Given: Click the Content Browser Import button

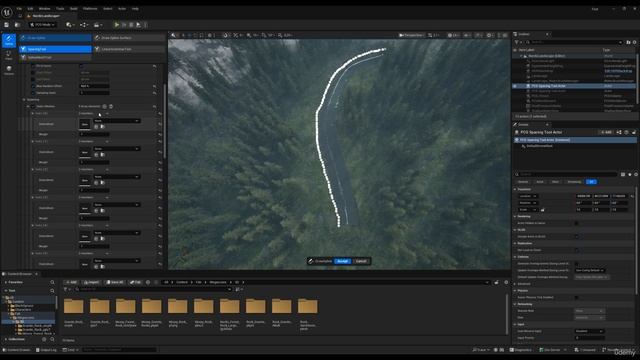Looking at the screenshot, I should [91, 282].
